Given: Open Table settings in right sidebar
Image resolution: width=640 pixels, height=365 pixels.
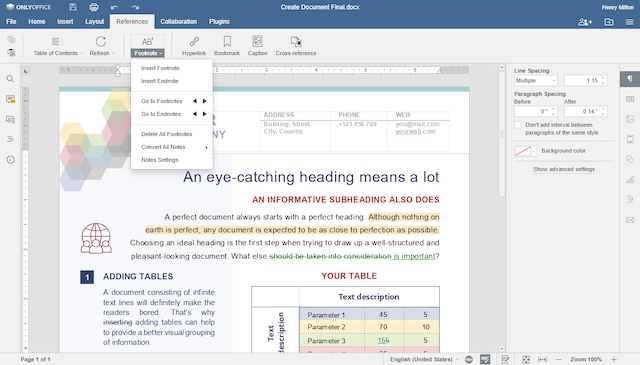Looking at the screenshot, I should 630,99.
